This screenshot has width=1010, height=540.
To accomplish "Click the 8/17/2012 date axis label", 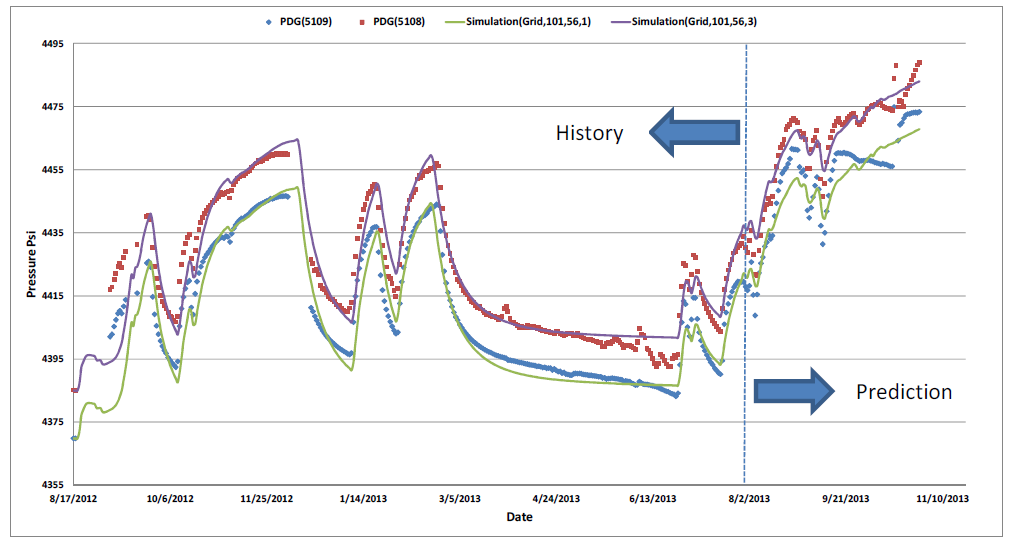I will point(74,498).
